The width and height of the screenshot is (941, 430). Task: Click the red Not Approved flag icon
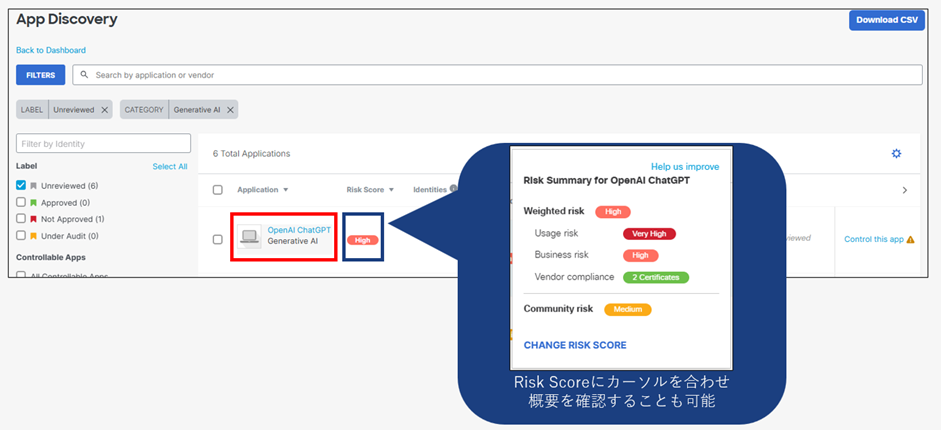[x=33, y=219]
